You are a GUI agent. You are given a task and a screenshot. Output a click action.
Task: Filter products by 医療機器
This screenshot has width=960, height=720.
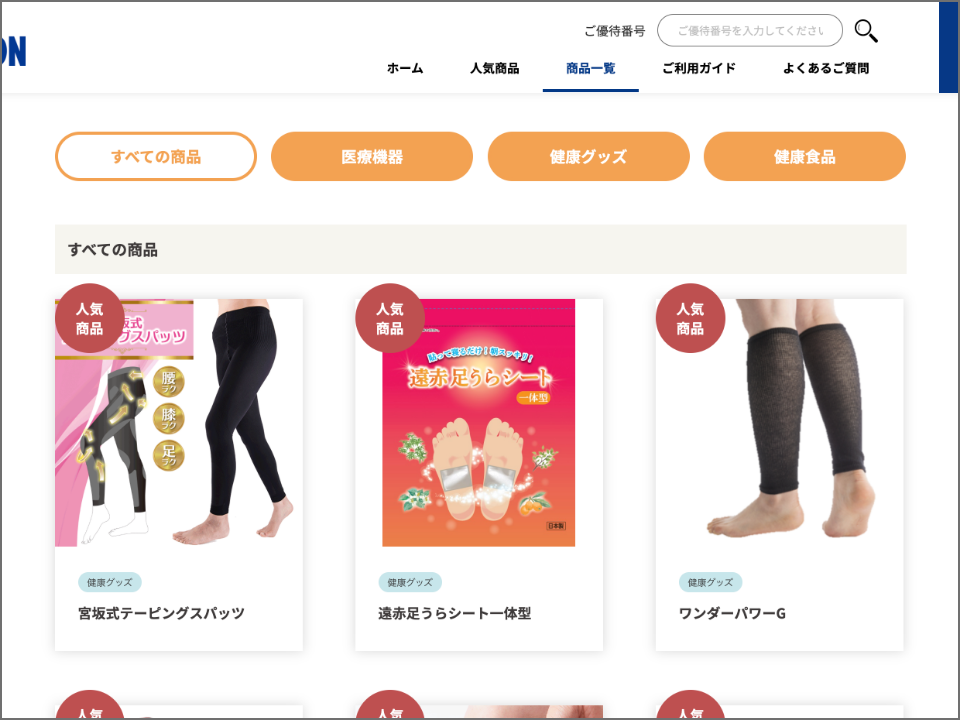point(372,157)
